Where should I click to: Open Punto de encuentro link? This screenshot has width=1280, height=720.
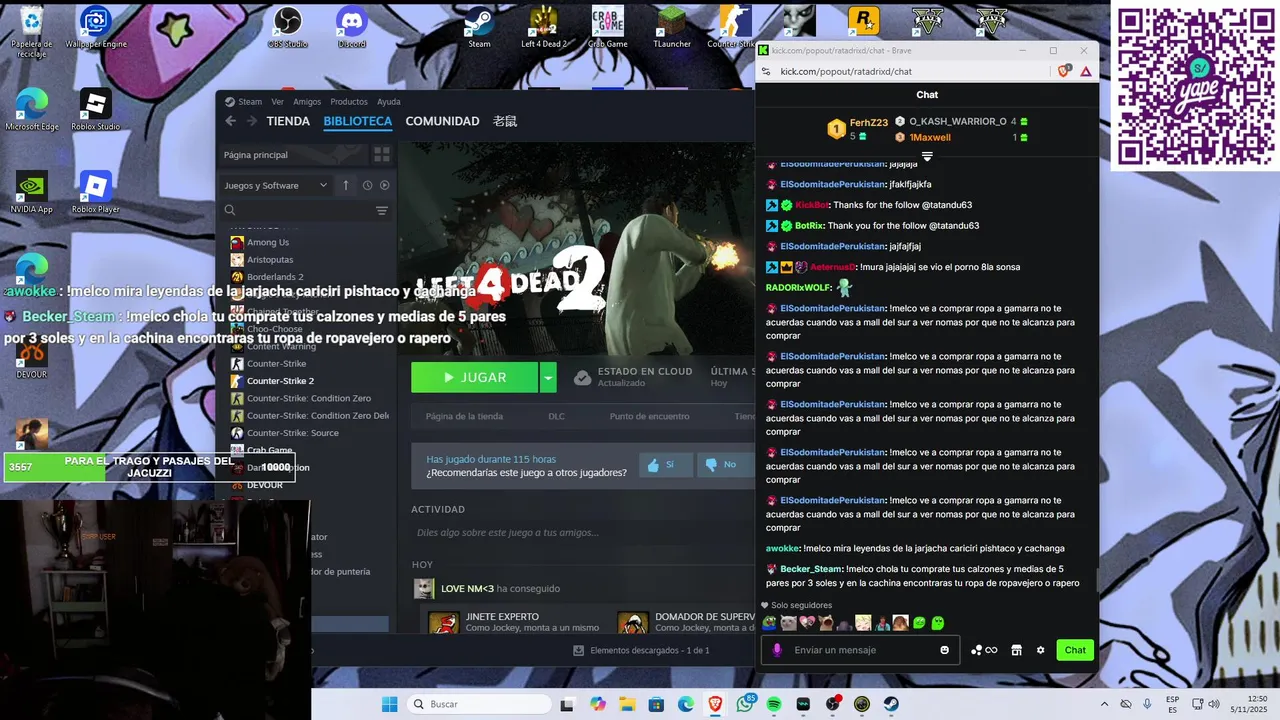click(649, 416)
